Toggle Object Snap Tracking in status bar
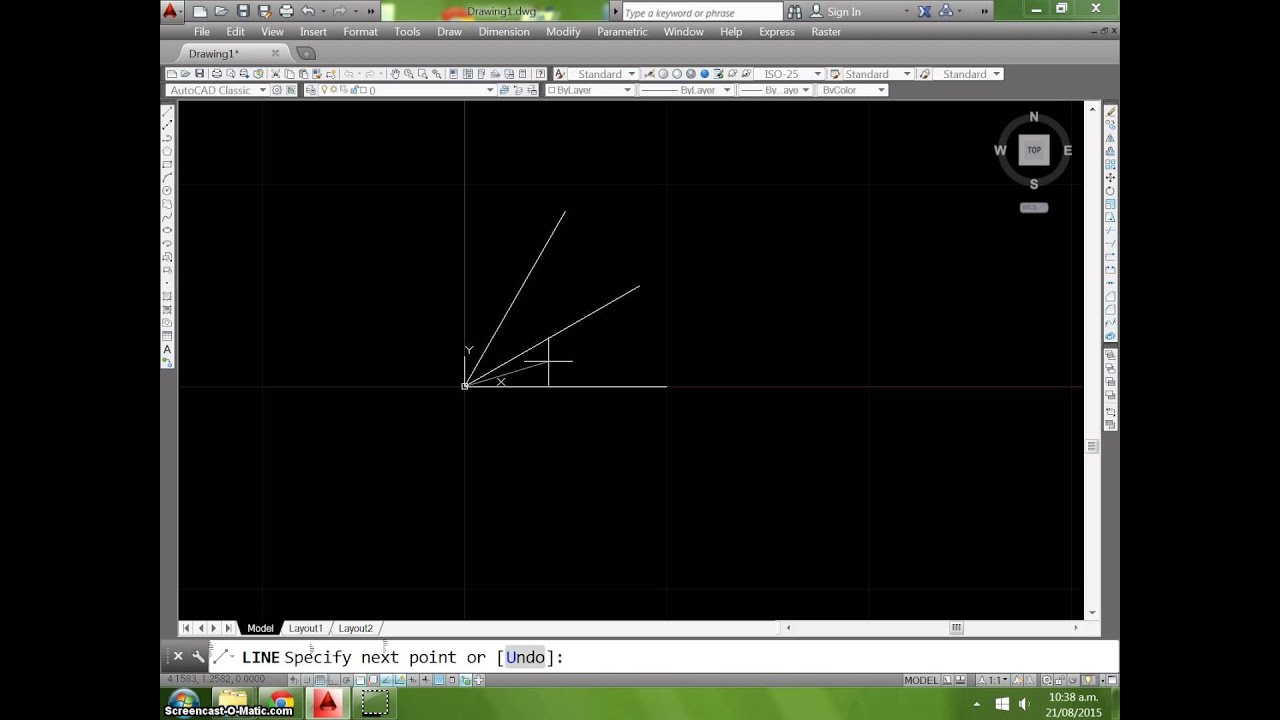 (386, 680)
